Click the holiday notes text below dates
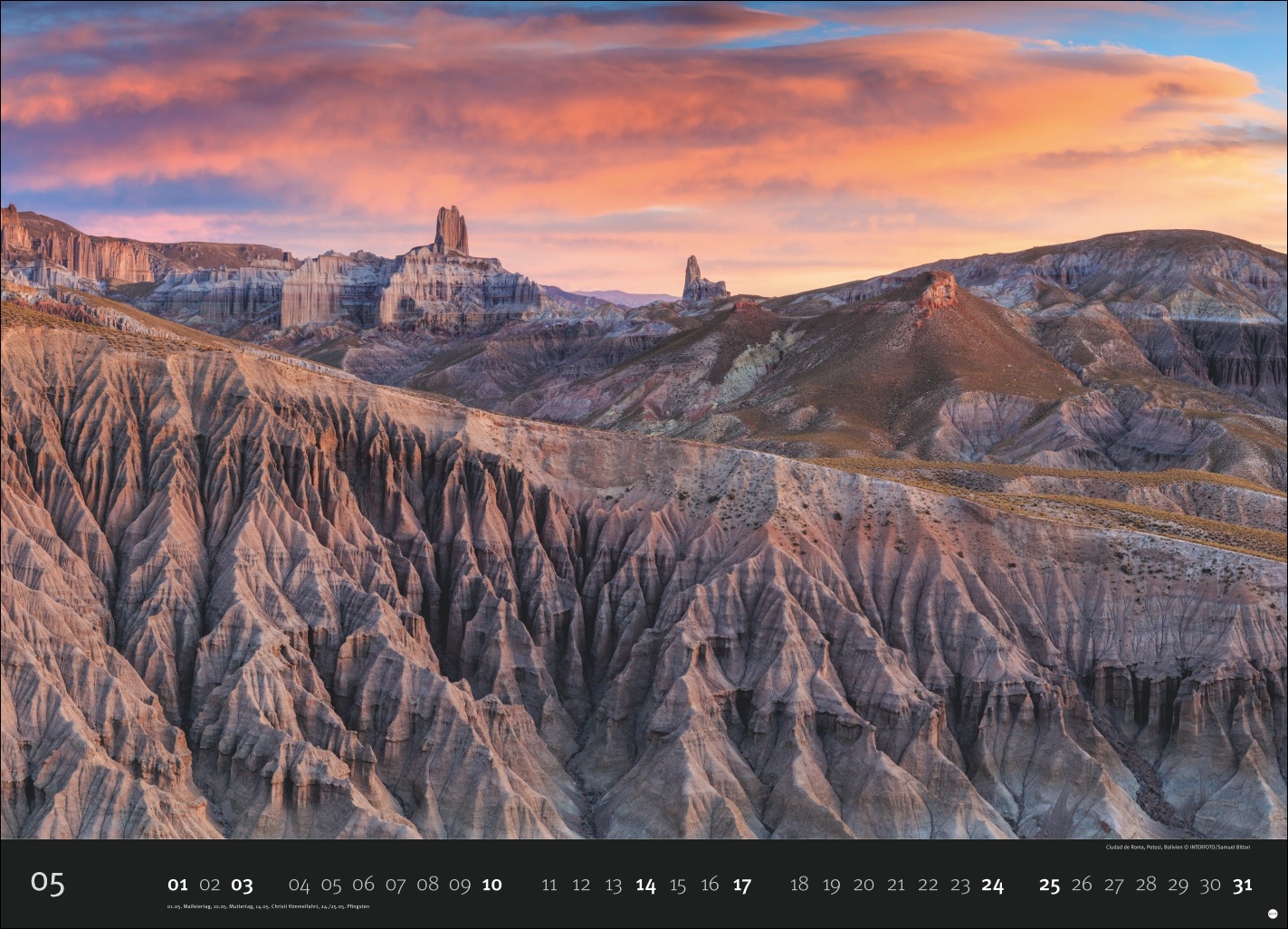Image resolution: width=1288 pixels, height=929 pixels. click(268, 906)
